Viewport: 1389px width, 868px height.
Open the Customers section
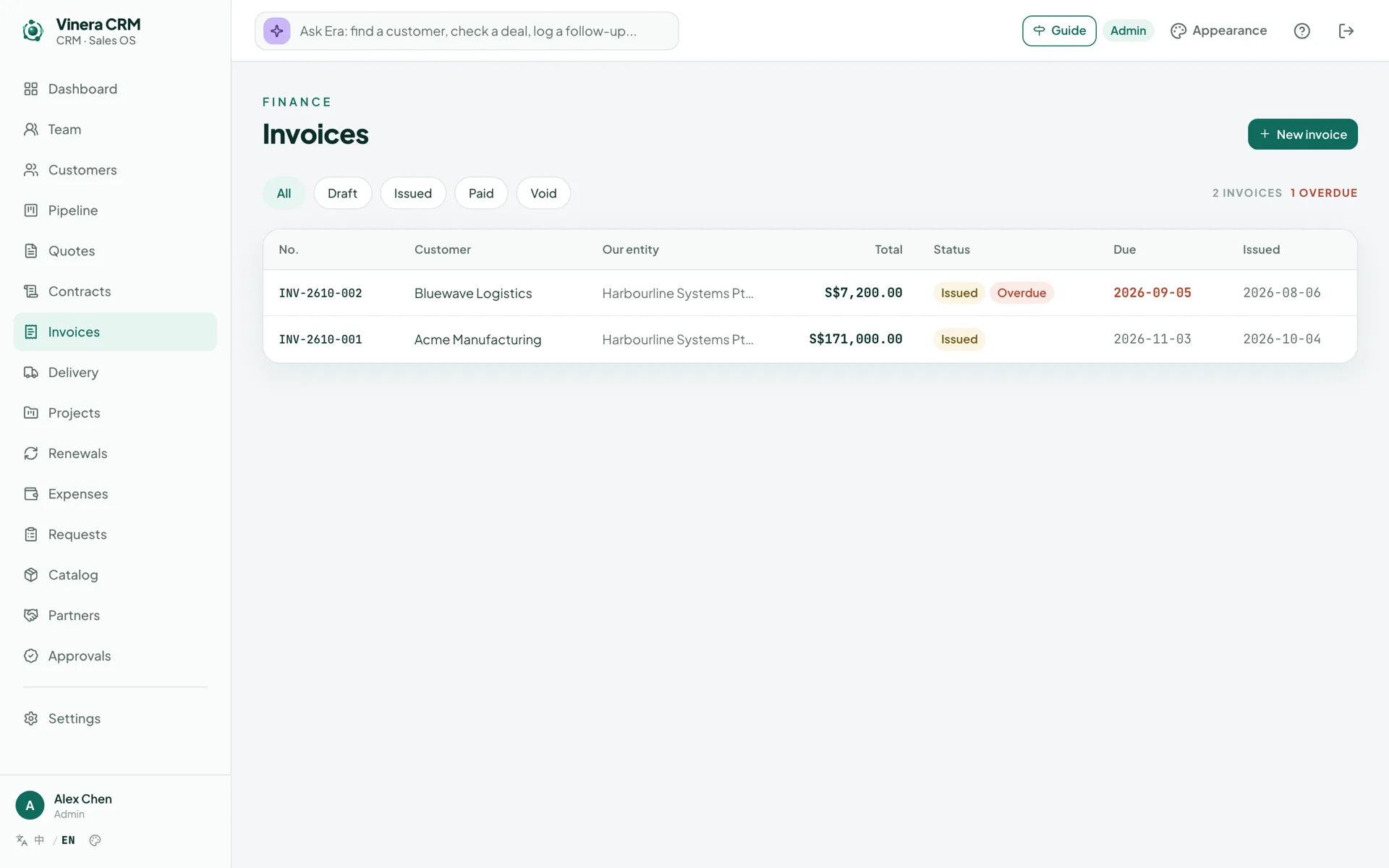coord(115,170)
